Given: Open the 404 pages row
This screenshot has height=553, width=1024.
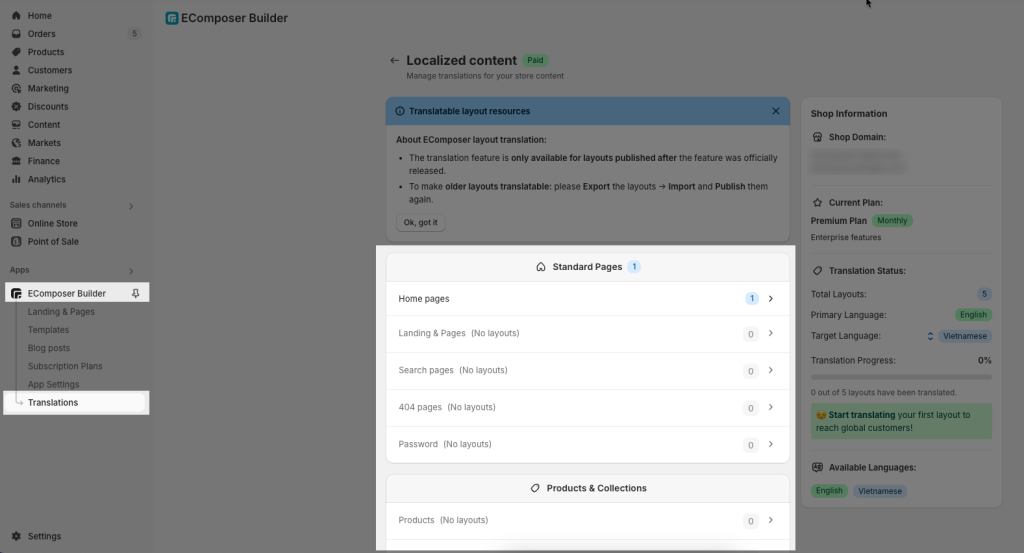Looking at the screenshot, I should tap(587, 407).
